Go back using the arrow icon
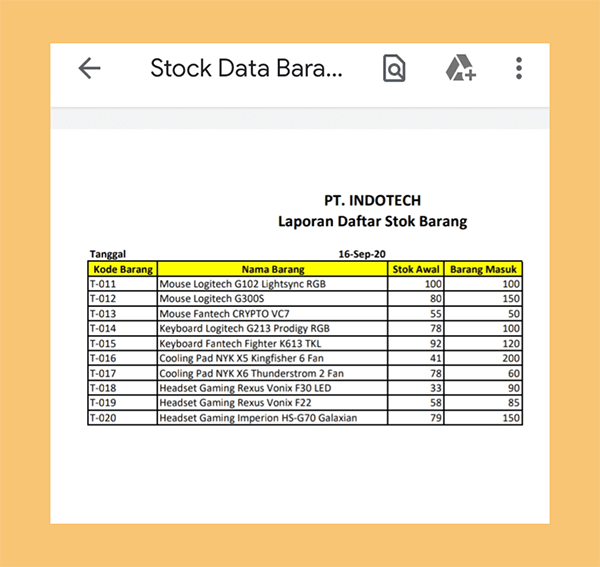 [90, 68]
